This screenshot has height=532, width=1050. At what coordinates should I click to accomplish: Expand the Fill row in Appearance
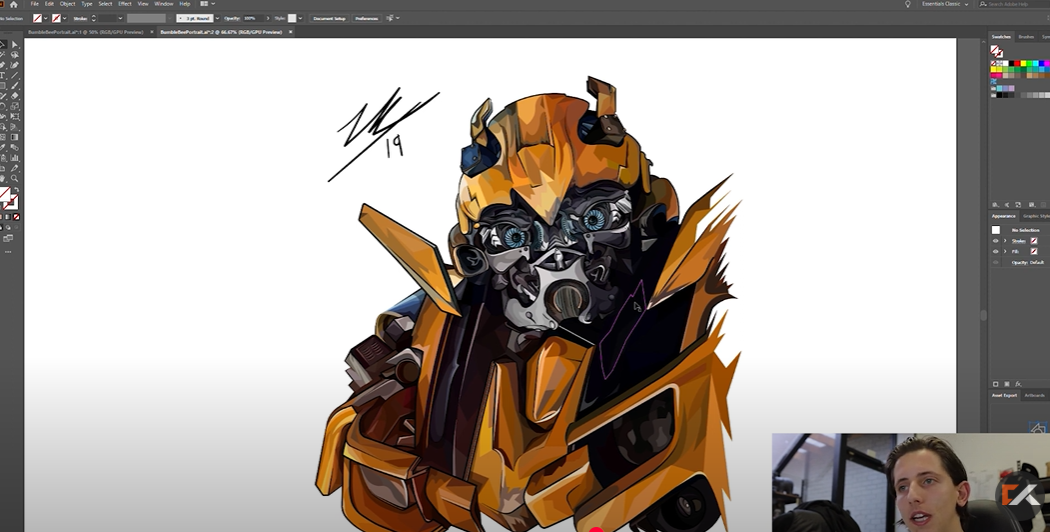point(1005,252)
